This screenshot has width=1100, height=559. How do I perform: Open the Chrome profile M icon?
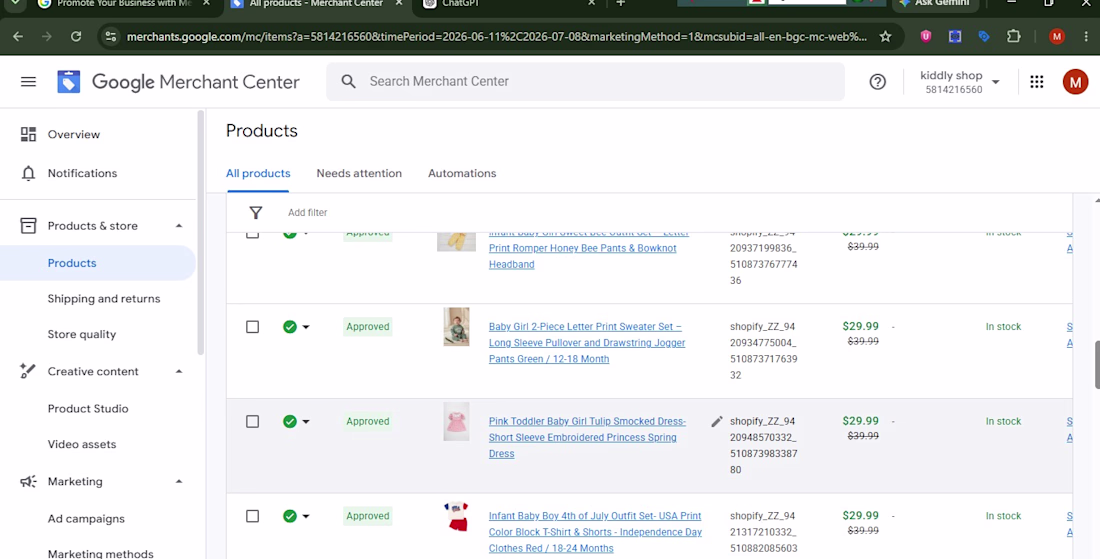pyautogui.click(x=1057, y=36)
